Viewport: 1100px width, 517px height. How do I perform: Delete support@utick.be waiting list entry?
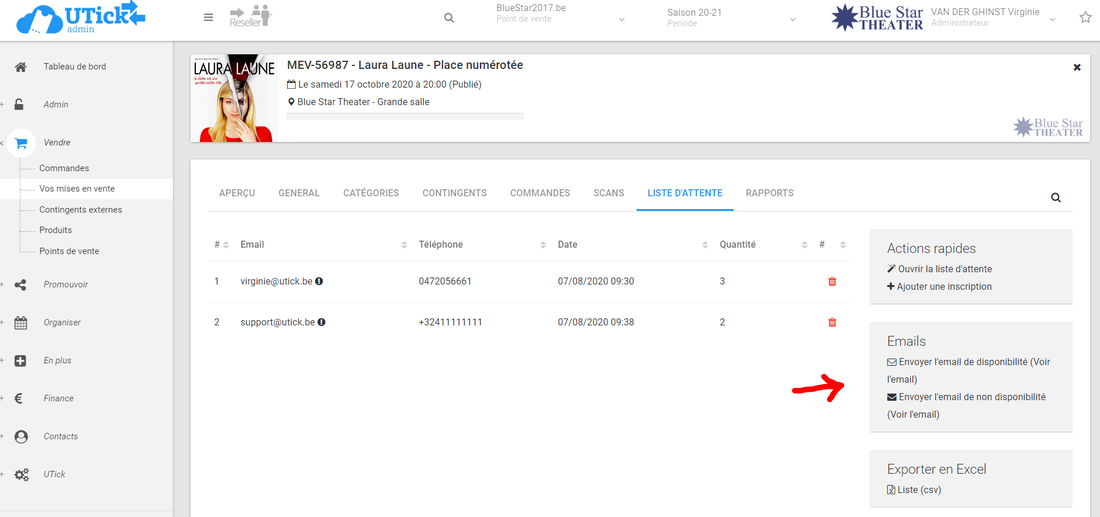pyautogui.click(x=832, y=323)
